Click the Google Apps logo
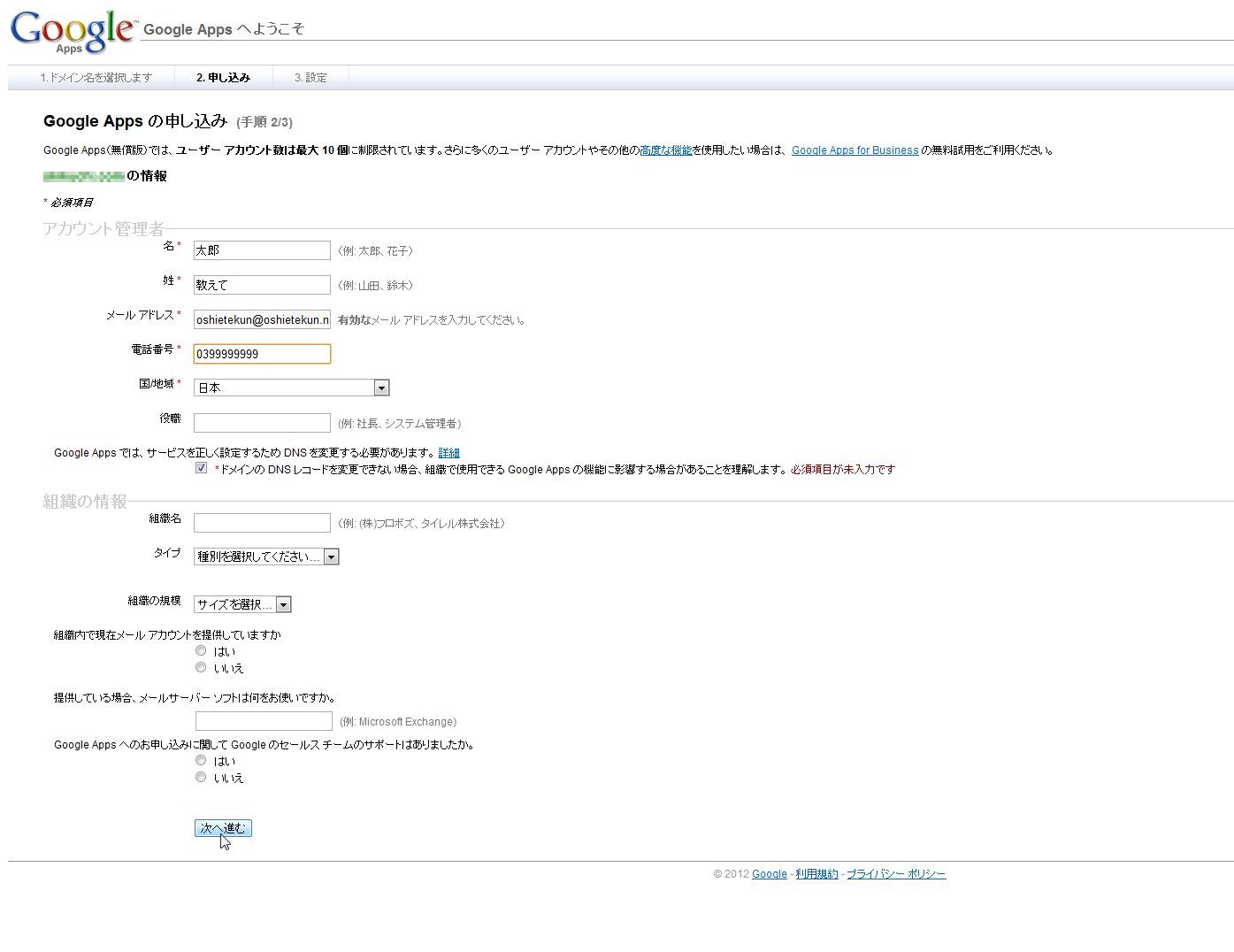1234x952 pixels. (x=73, y=32)
